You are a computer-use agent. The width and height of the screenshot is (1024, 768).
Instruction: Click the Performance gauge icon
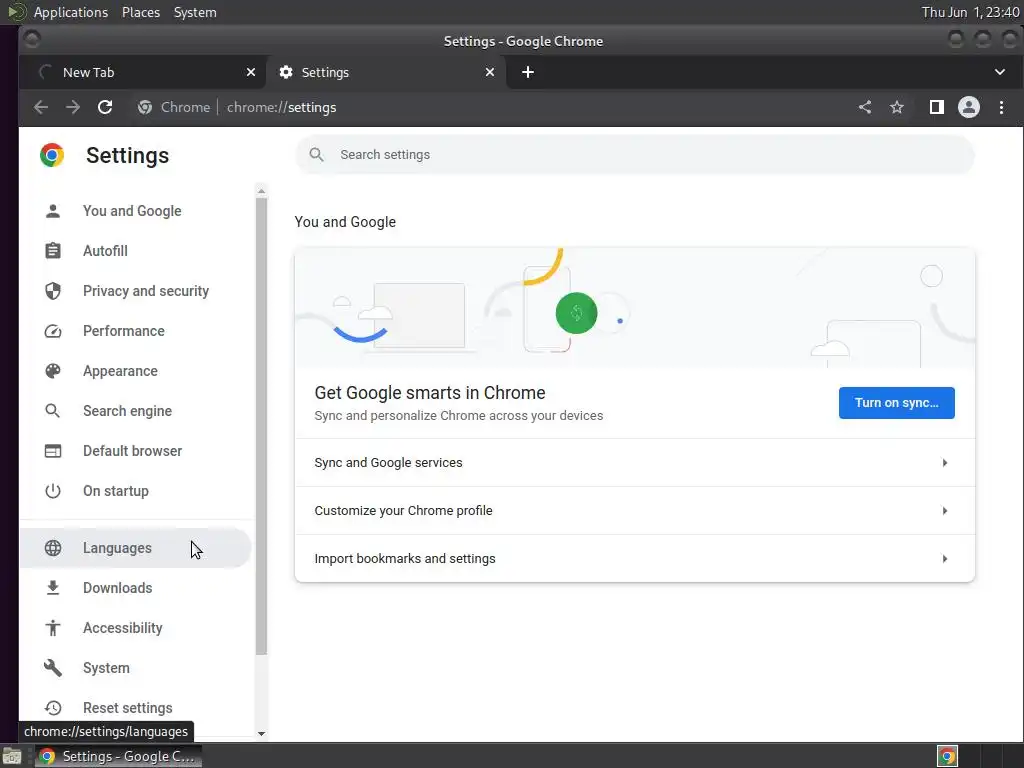(x=53, y=331)
